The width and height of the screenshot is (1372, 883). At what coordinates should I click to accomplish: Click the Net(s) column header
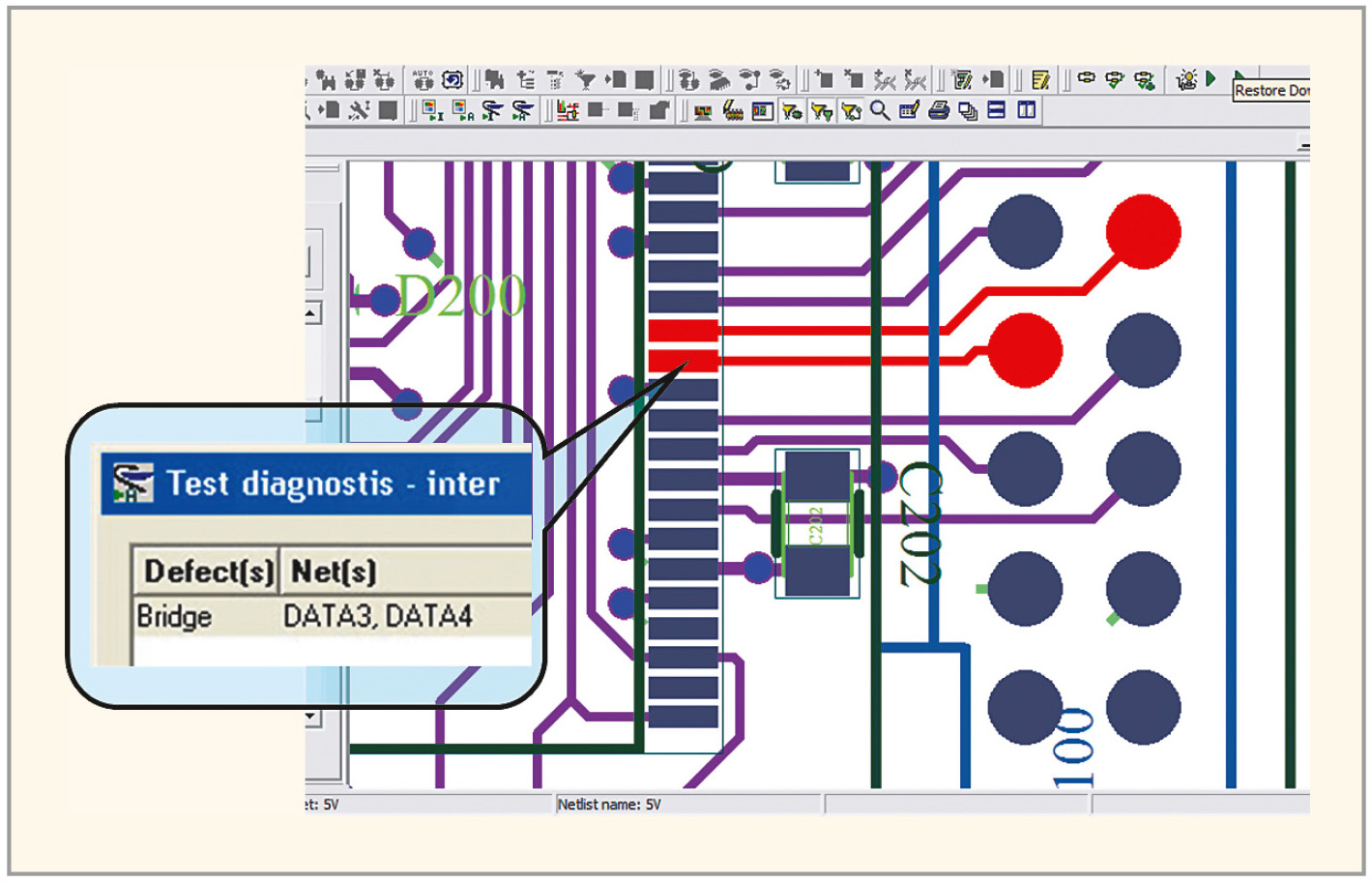pyautogui.click(x=334, y=572)
